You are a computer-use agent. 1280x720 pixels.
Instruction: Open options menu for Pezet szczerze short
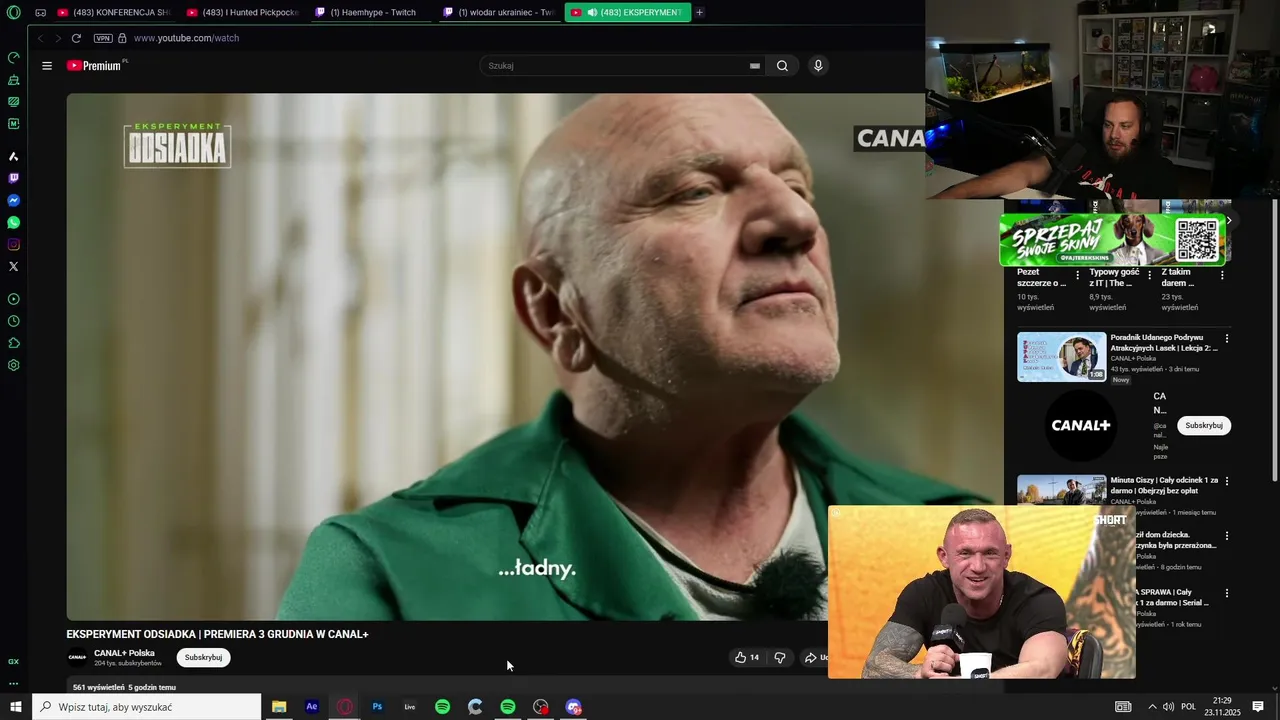pos(1078,275)
